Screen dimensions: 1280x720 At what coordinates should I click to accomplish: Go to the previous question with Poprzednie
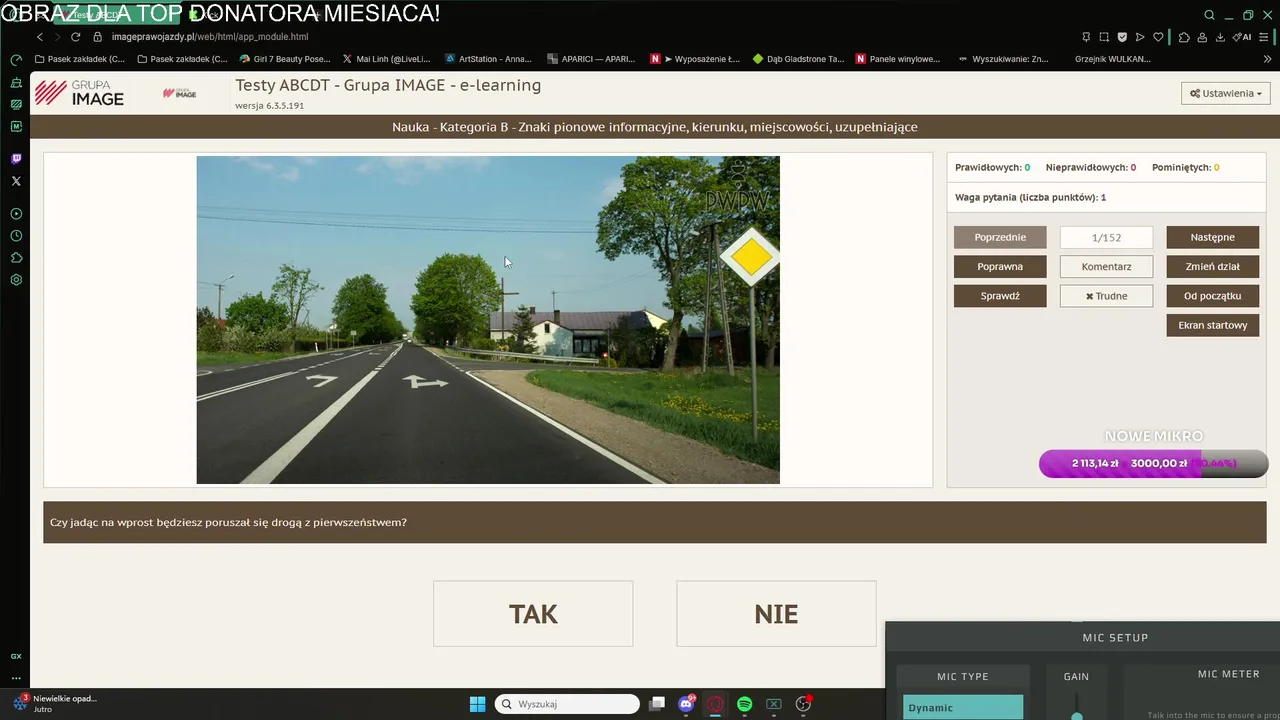pos(1000,237)
